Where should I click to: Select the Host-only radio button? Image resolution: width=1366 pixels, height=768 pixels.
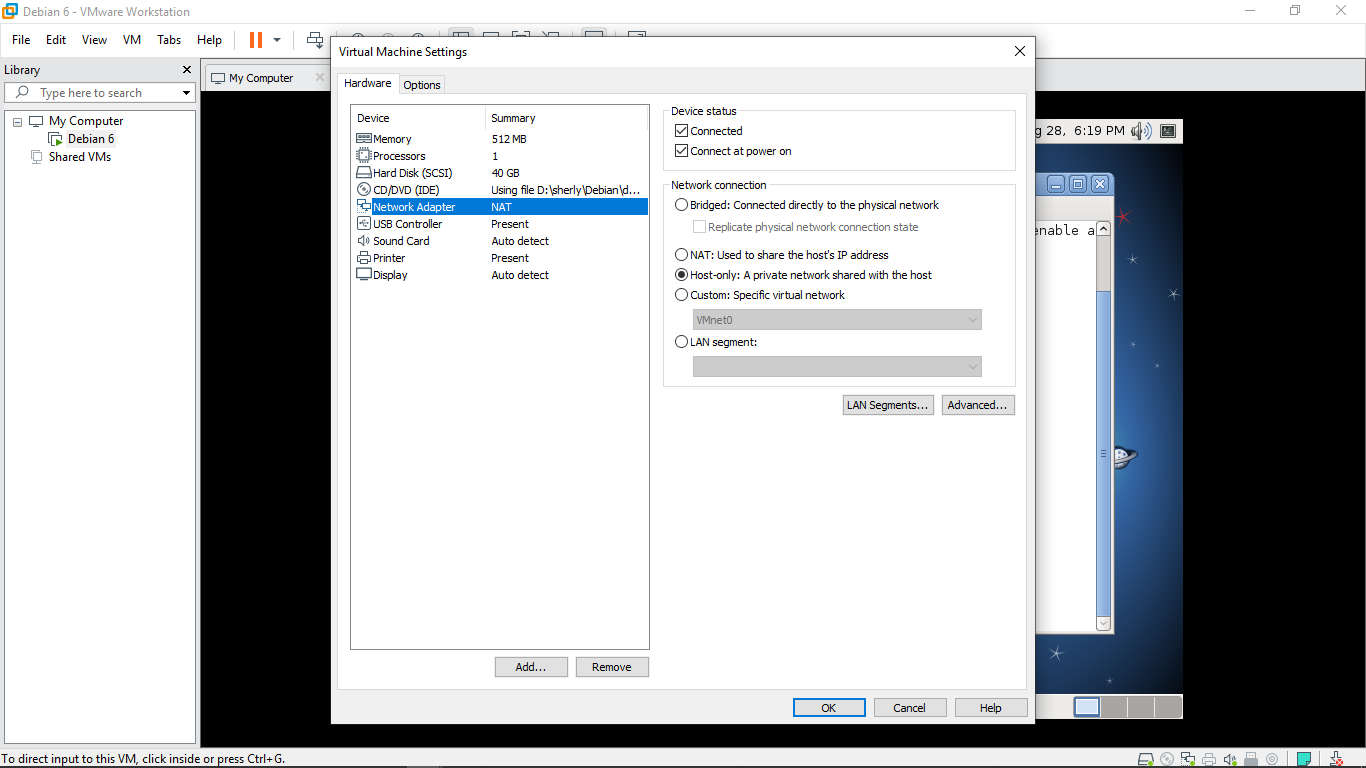click(682, 275)
